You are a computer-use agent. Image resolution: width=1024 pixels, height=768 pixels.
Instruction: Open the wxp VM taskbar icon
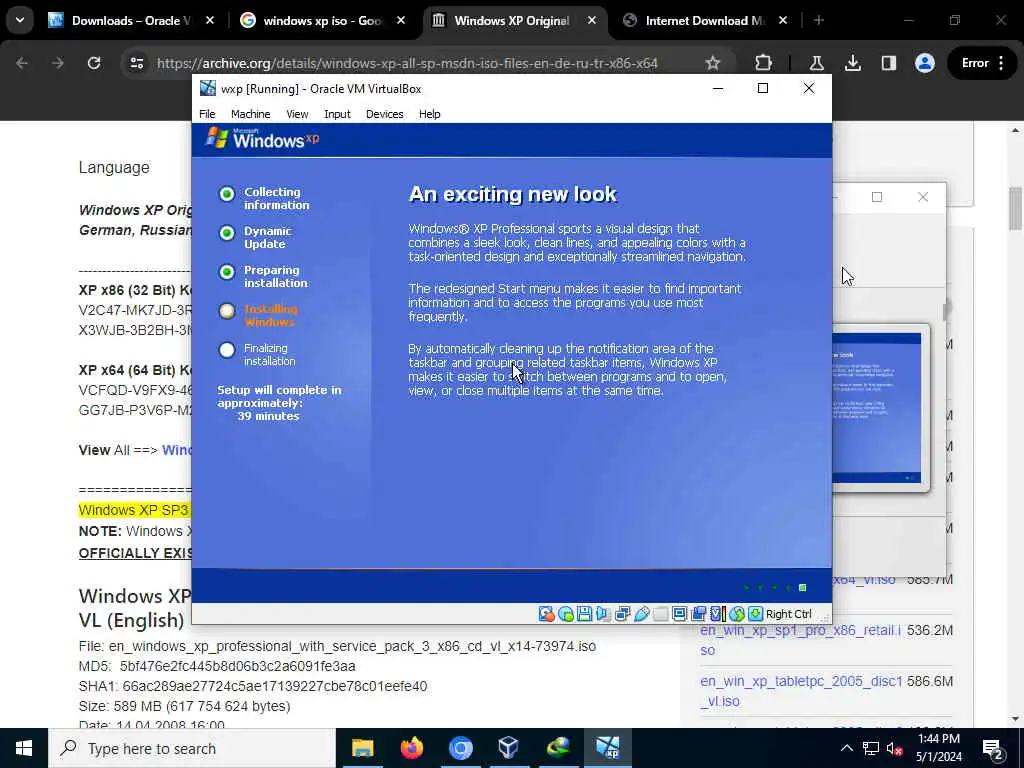[607, 748]
